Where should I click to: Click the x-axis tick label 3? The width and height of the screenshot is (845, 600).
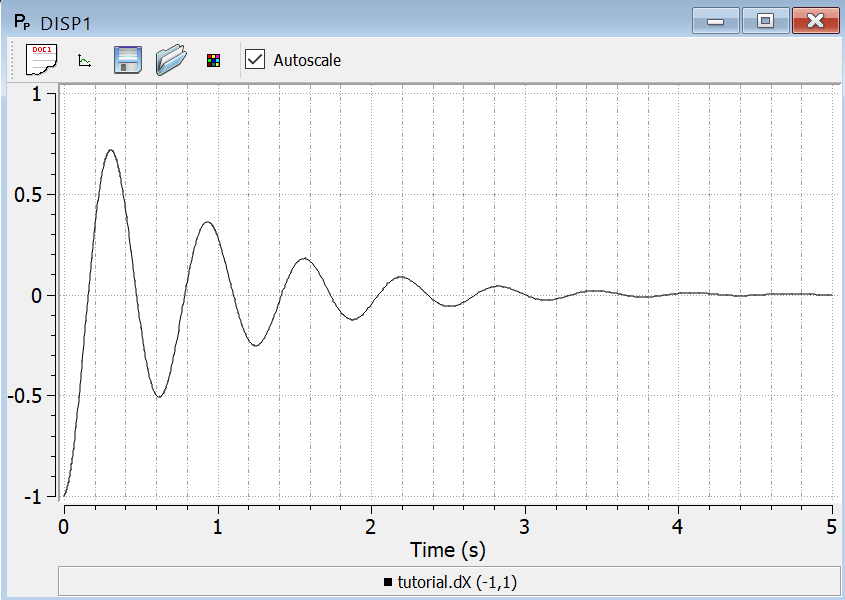click(x=524, y=527)
